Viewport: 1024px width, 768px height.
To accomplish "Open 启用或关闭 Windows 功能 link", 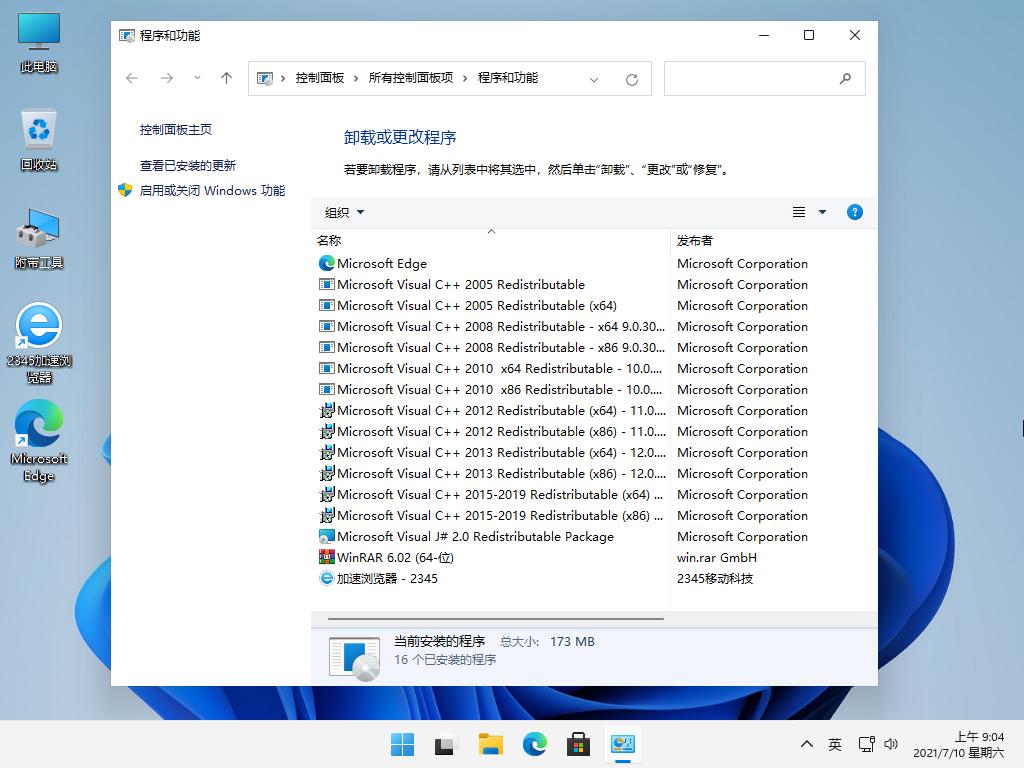I will 212,190.
